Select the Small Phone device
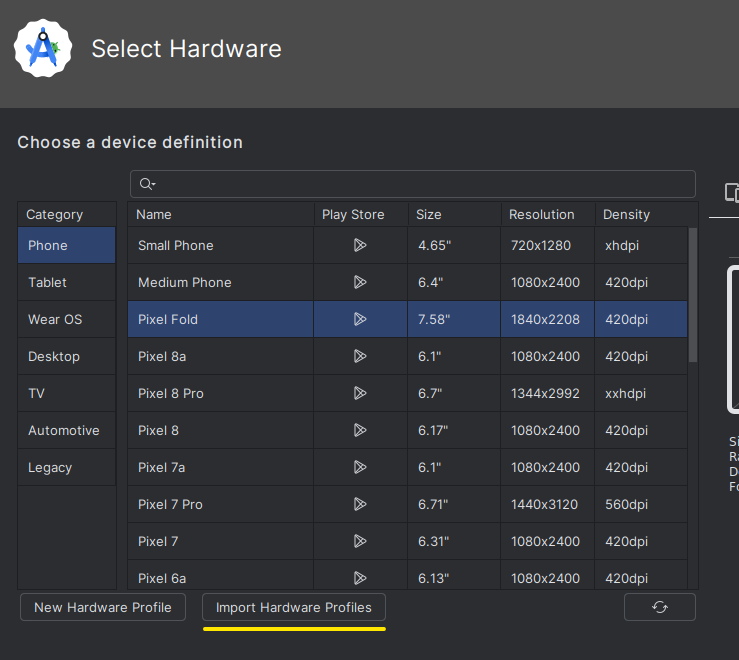The image size is (739, 660). 221,245
